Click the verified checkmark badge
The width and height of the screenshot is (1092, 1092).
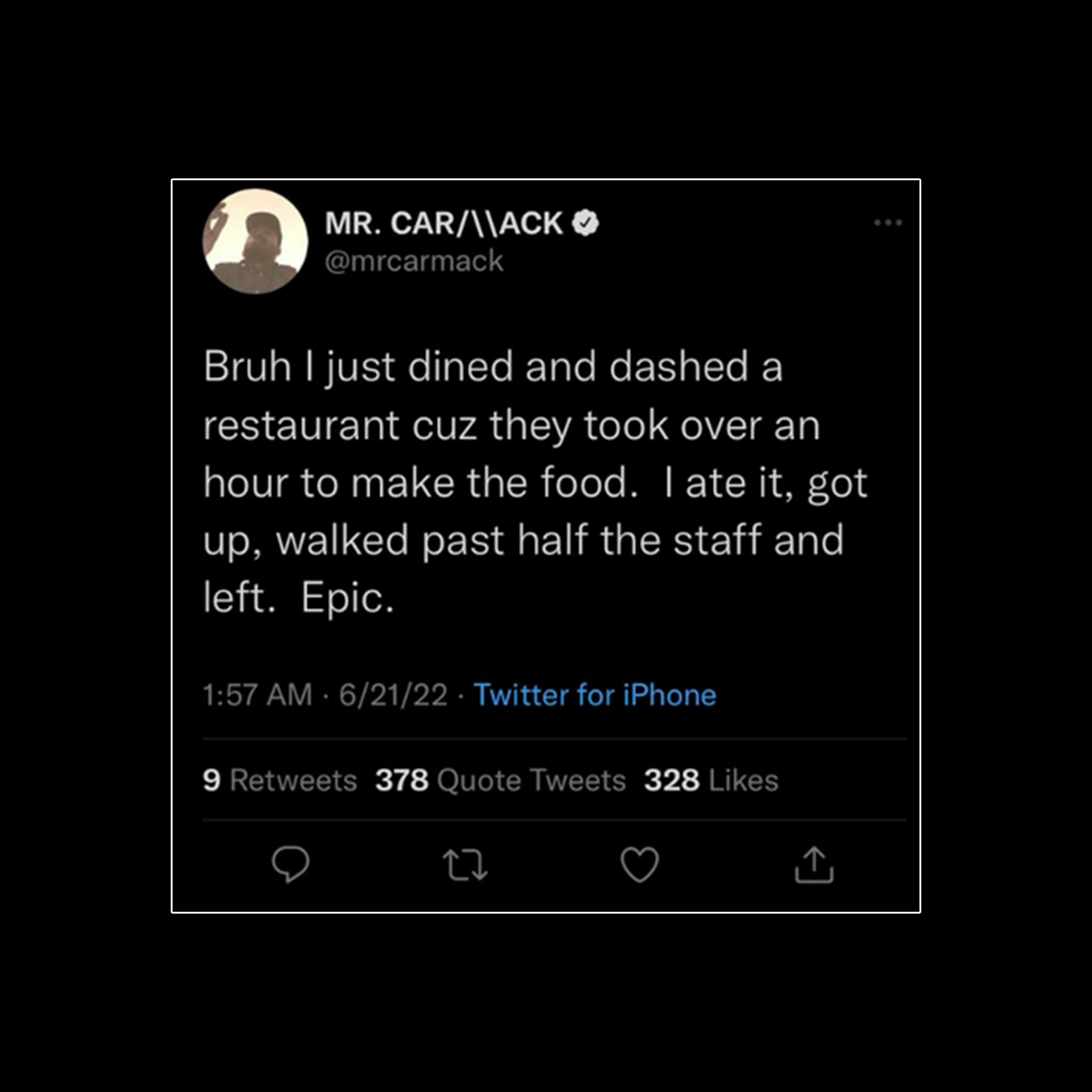coord(585,223)
